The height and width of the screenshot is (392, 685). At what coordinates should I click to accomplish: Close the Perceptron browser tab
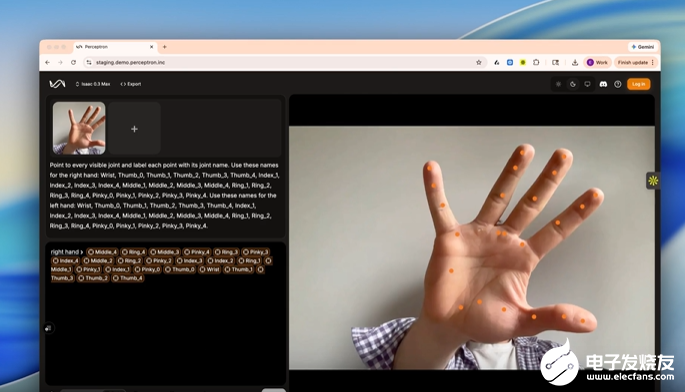click(152, 47)
